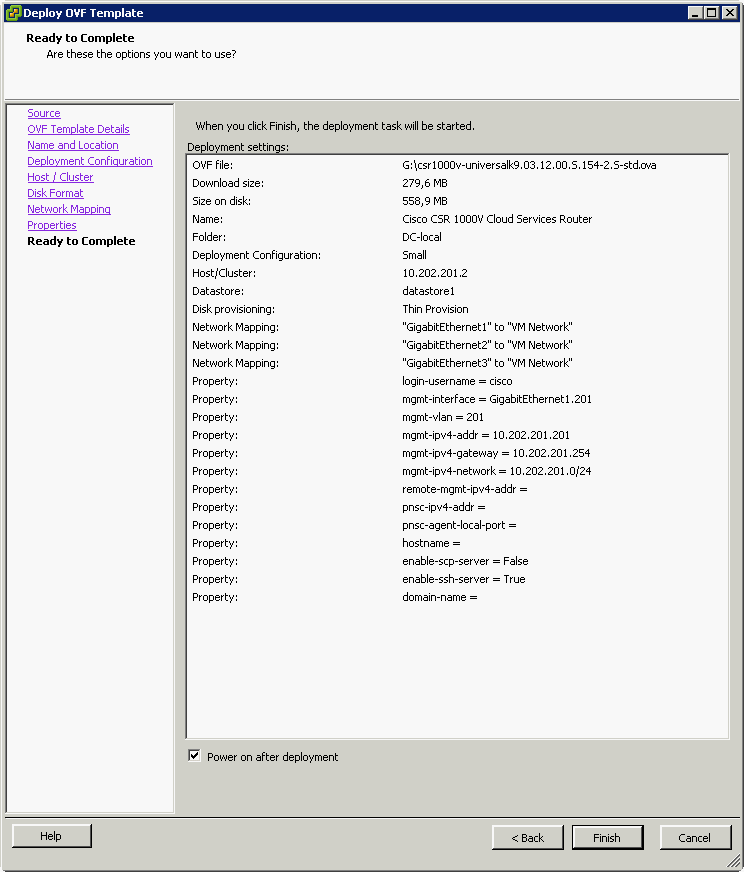Close the Deploy OVF Template dialog
The height and width of the screenshot is (872, 744).
(x=730, y=12)
